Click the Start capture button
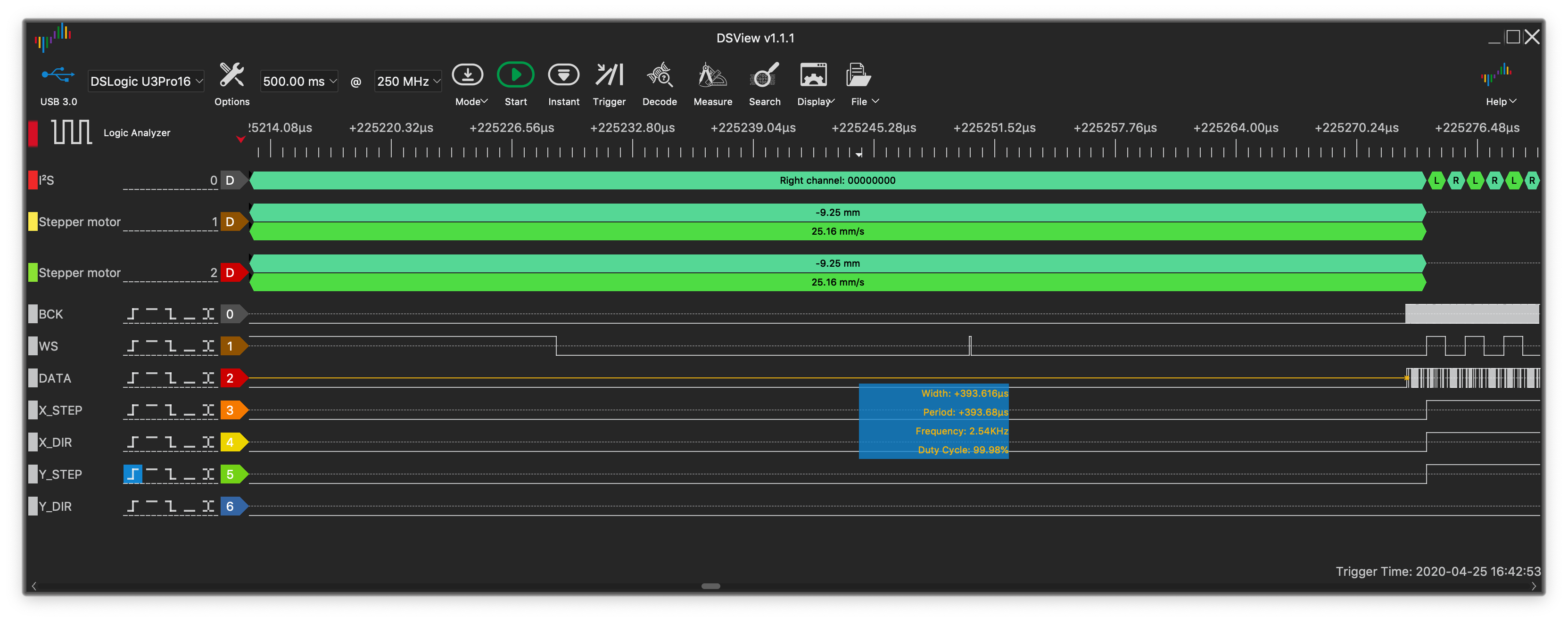 515,75
